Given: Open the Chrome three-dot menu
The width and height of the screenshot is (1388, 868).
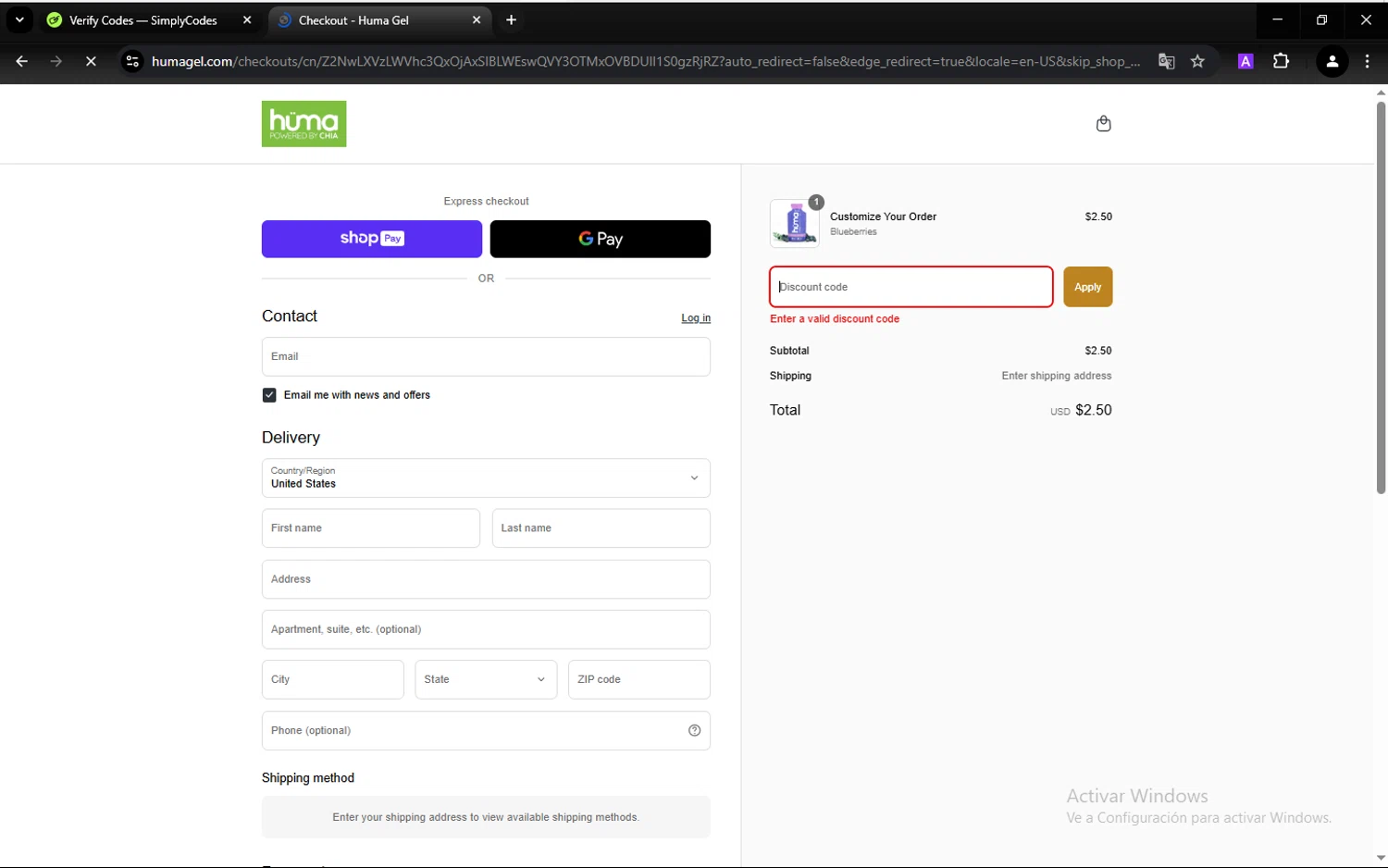Looking at the screenshot, I should pyautogui.click(x=1367, y=61).
